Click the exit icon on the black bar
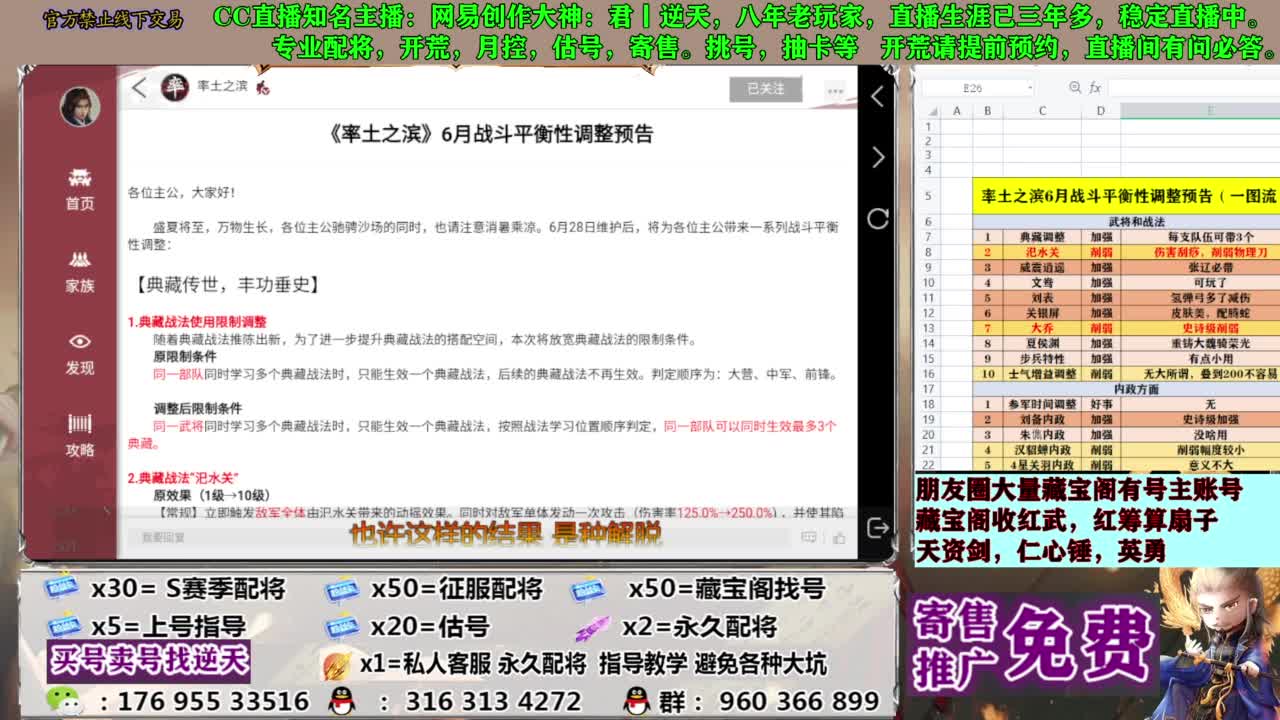 tap(878, 528)
